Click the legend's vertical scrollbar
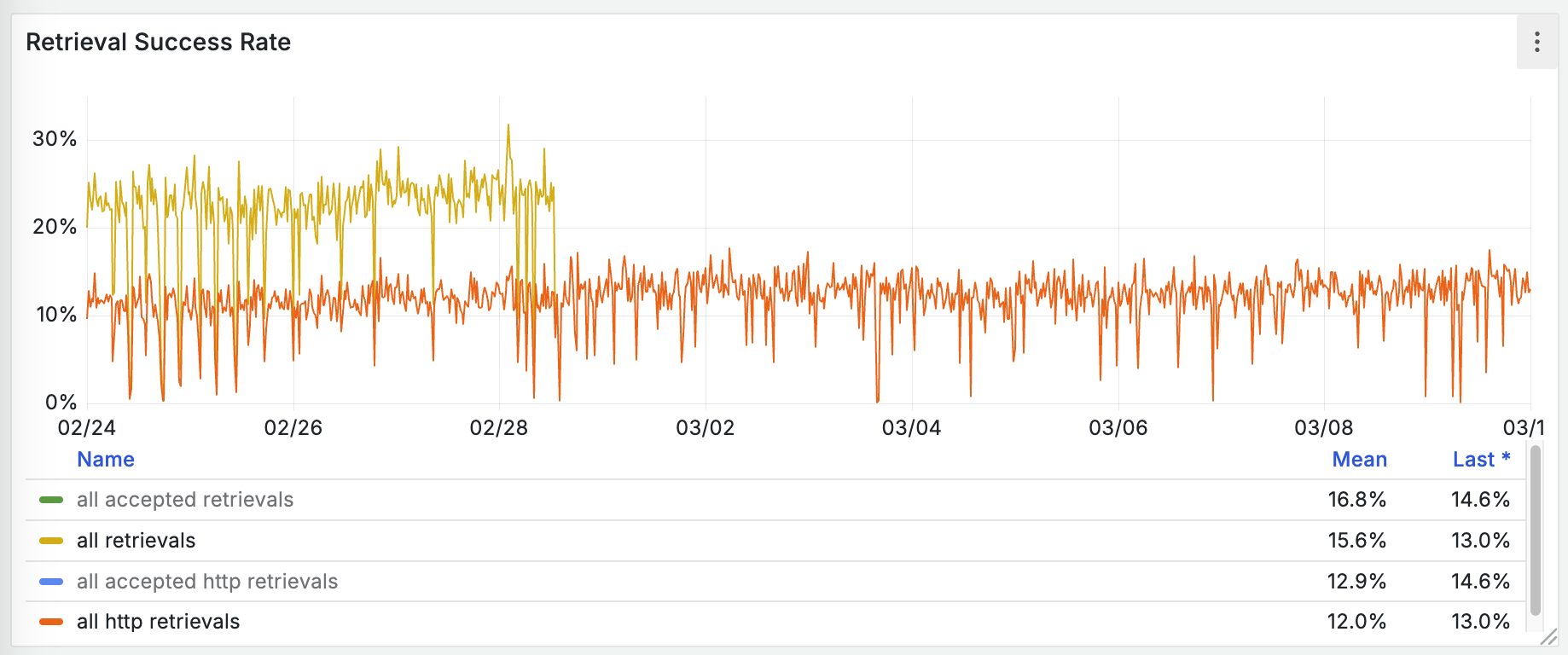The height and width of the screenshot is (655, 1568). tap(1536, 529)
